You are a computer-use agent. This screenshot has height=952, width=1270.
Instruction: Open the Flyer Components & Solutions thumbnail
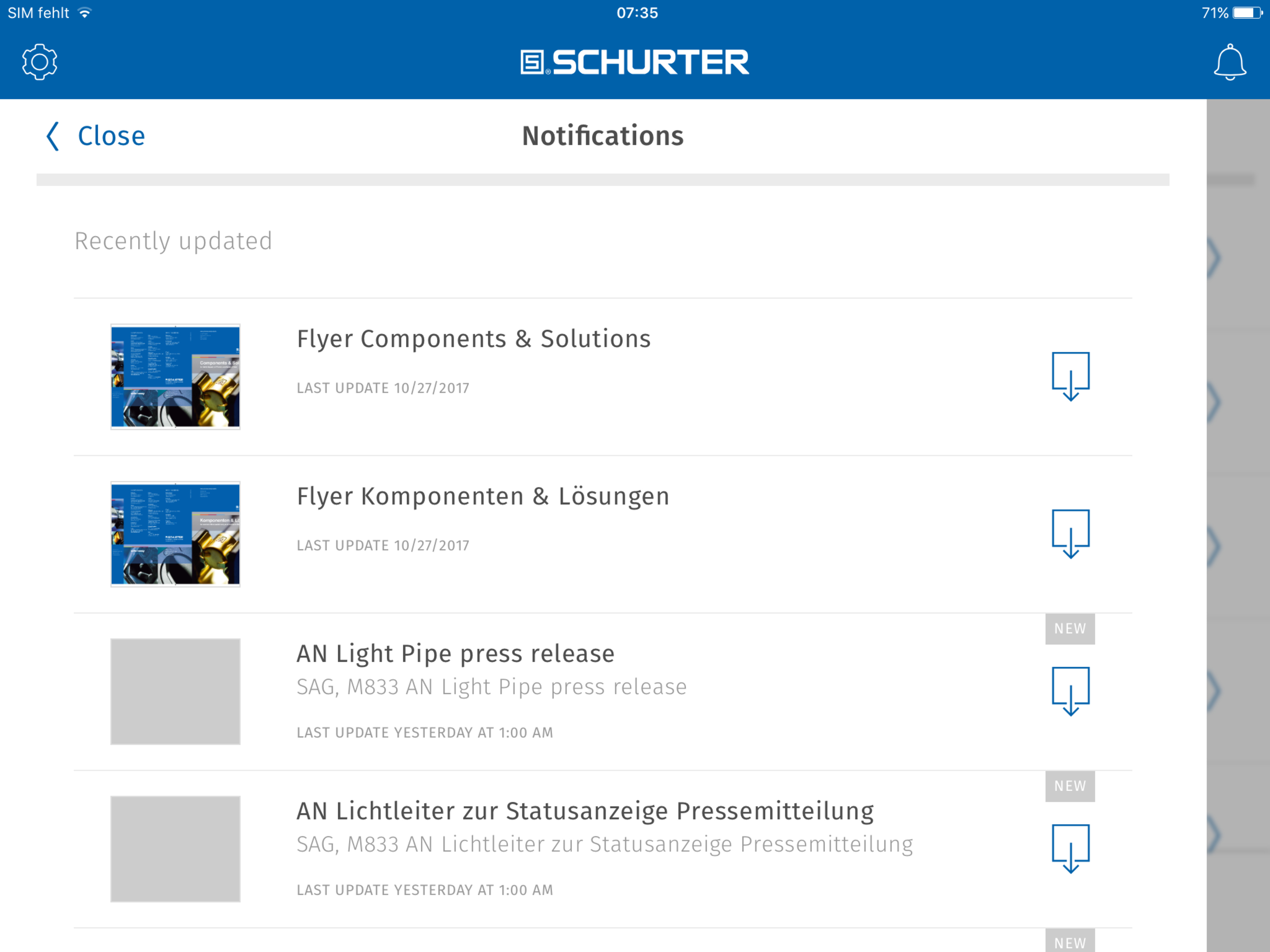tap(175, 376)
